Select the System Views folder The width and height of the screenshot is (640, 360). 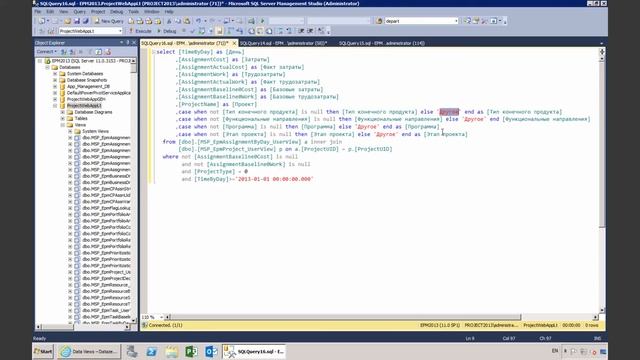[95, 131]
